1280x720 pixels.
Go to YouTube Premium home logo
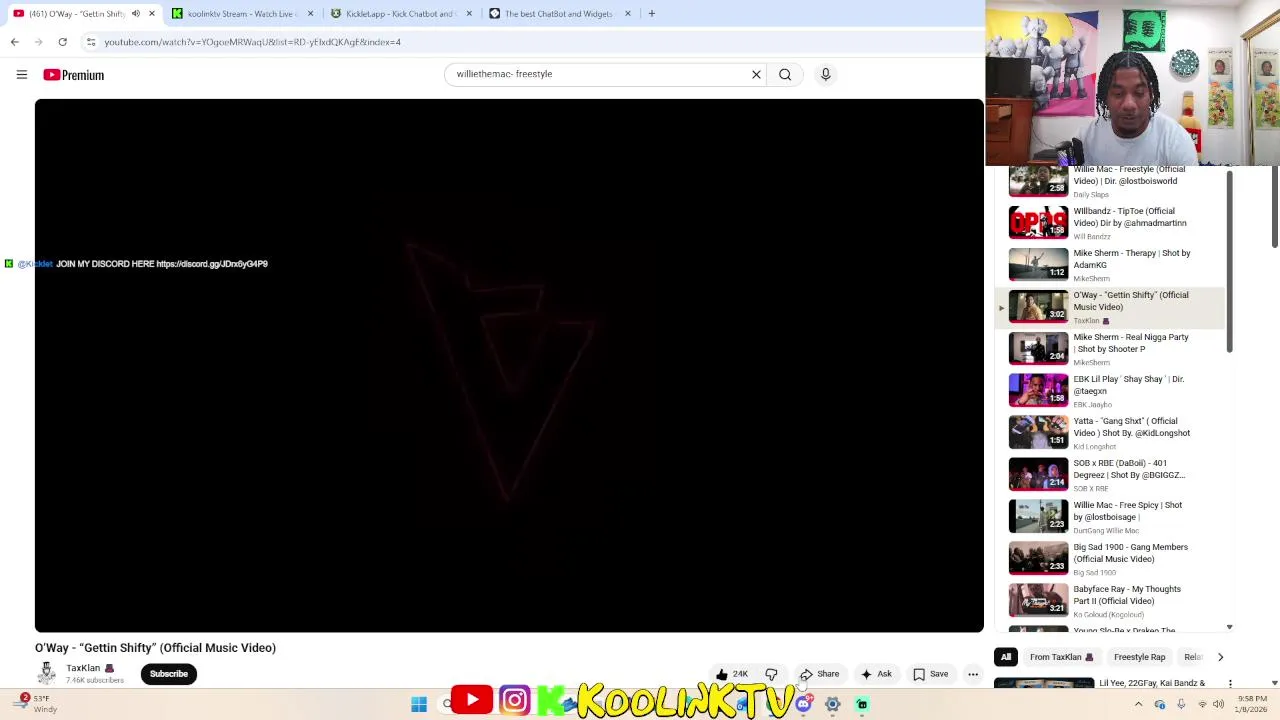point(73,75)
